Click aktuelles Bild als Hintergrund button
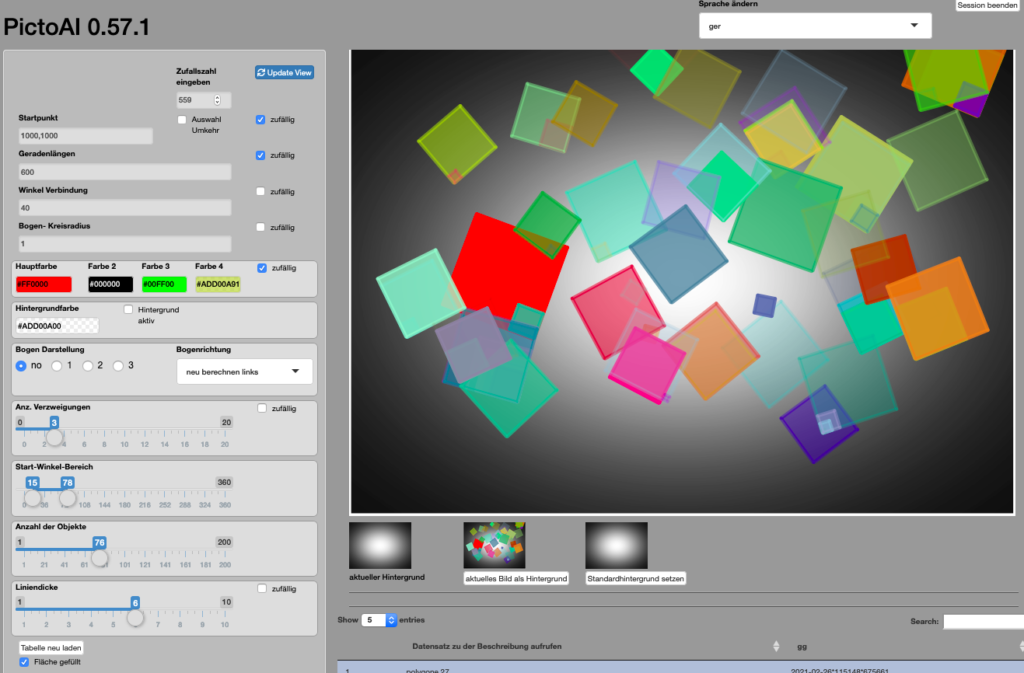The width and height of the screenshot is (1024, 673). point(516,578)
